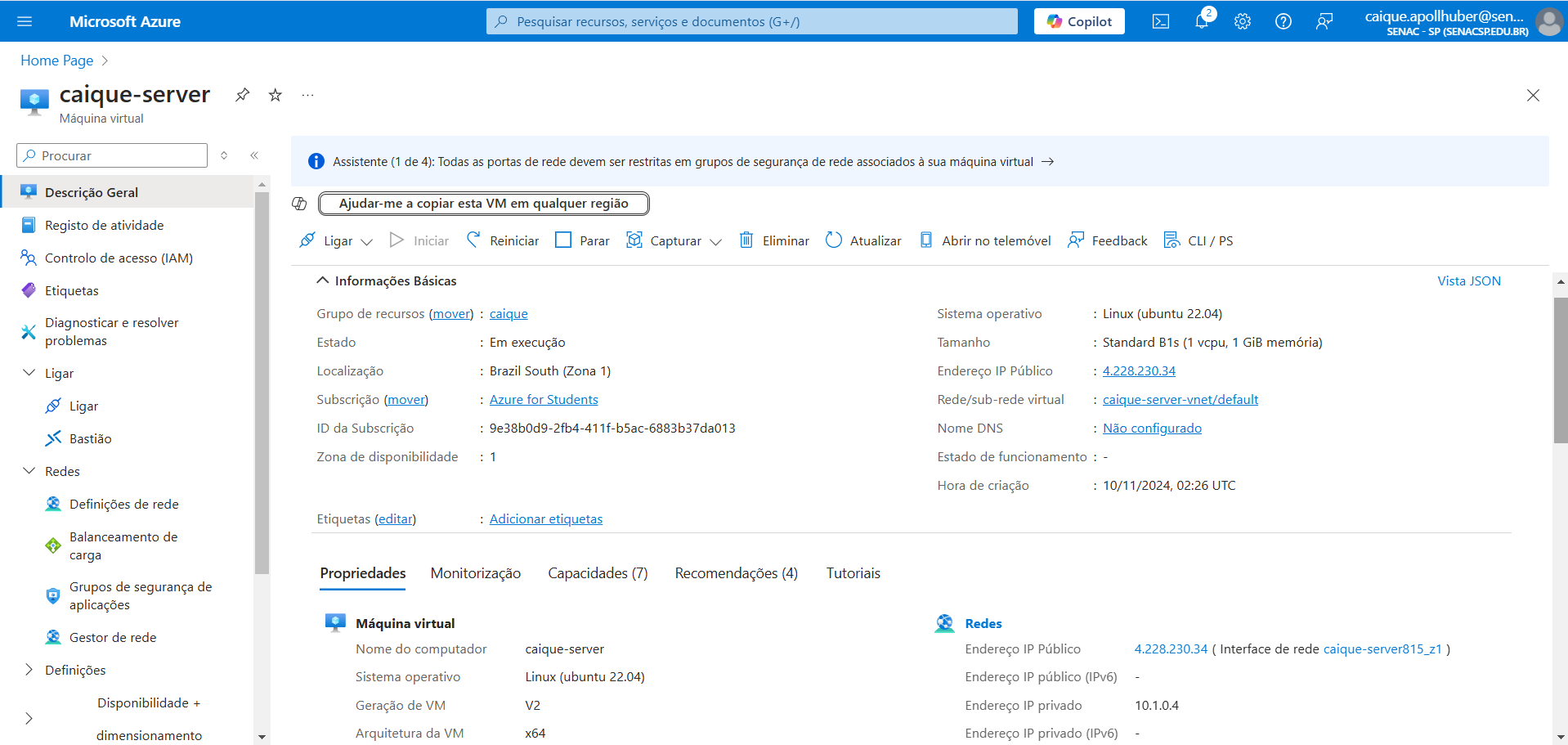The image size is (1568, 745).
Task: Expand the Definições group in sidebar
Action: 29,670
